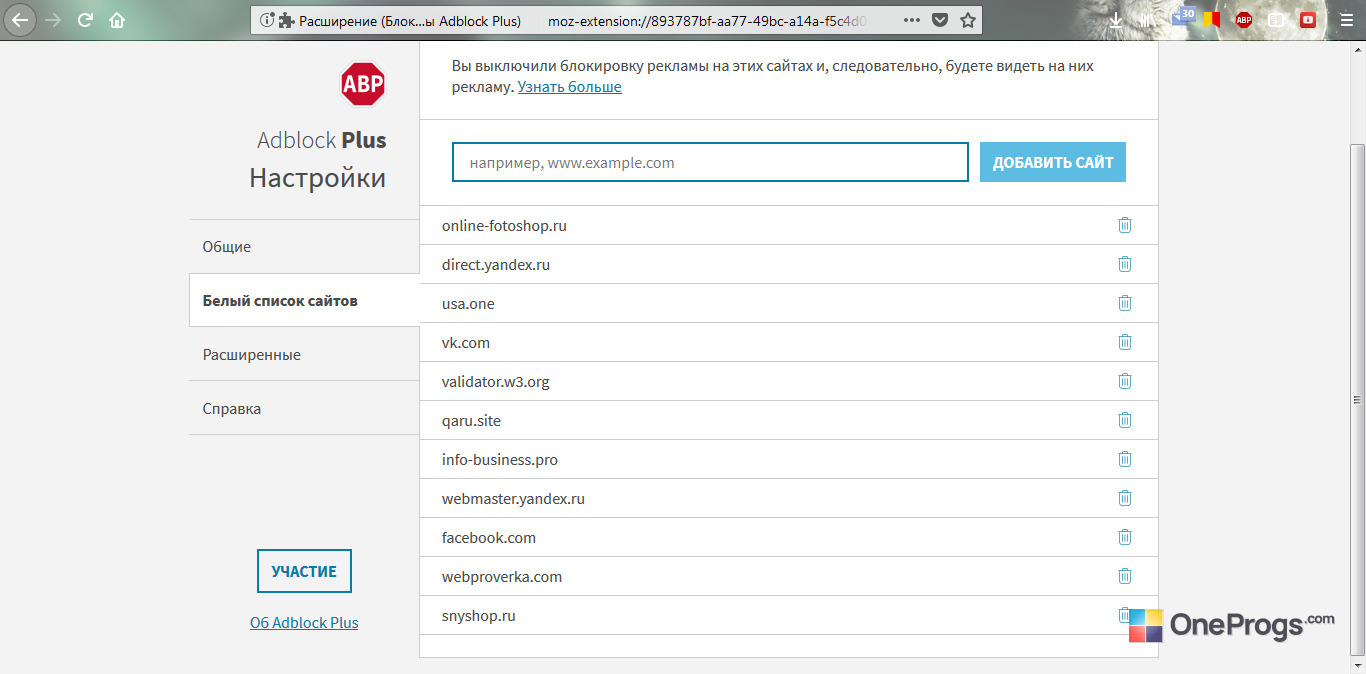Image resolution: width=1366 pixels, height=674 pixels.
Task: Open Adblock Plus toolbar icon
Action: click(1244, 19)
